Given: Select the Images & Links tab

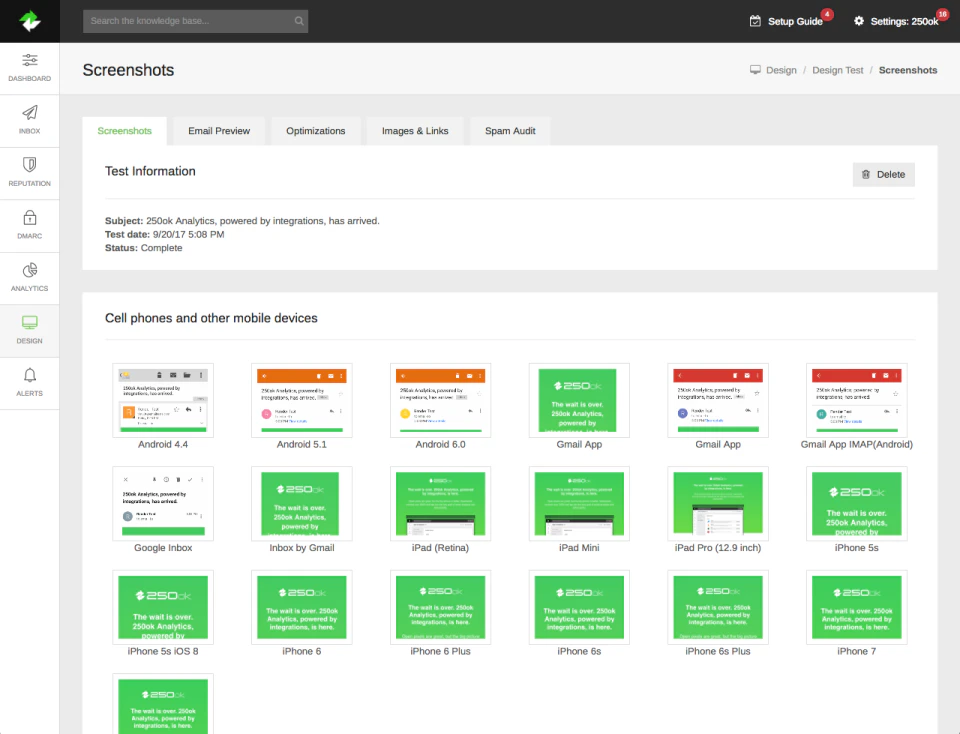Looking at the screenshot, I should click(414, 130).
